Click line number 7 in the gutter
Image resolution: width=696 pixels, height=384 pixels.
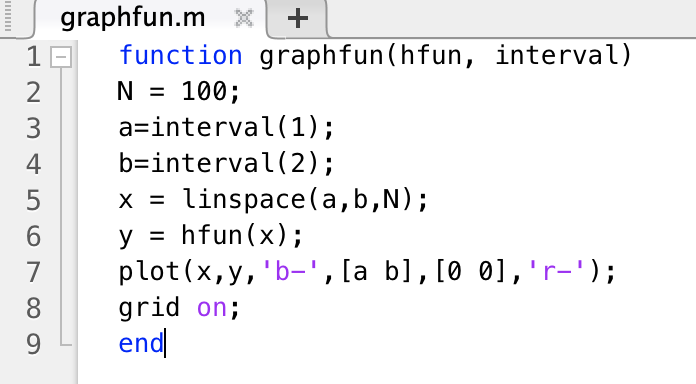pyautogui.click(x=33, y=272)
